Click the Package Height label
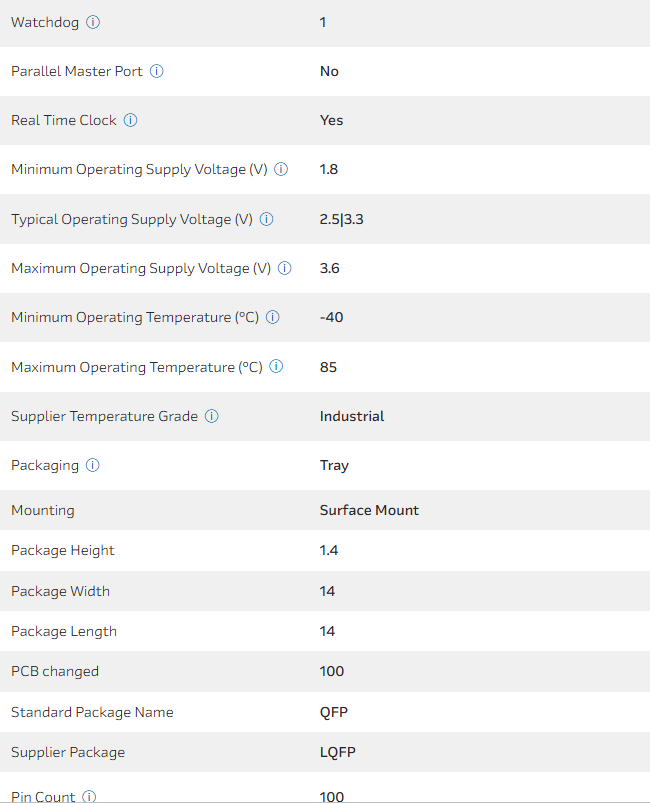The image size is (650, 803). (x=63, y=550)
